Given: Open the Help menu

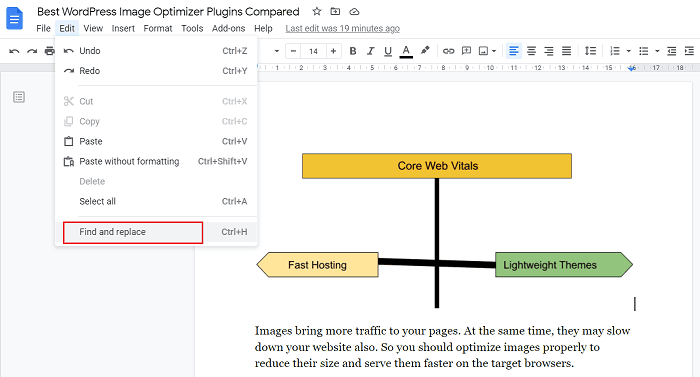Looking at the screenshot, I should [263, 28].
